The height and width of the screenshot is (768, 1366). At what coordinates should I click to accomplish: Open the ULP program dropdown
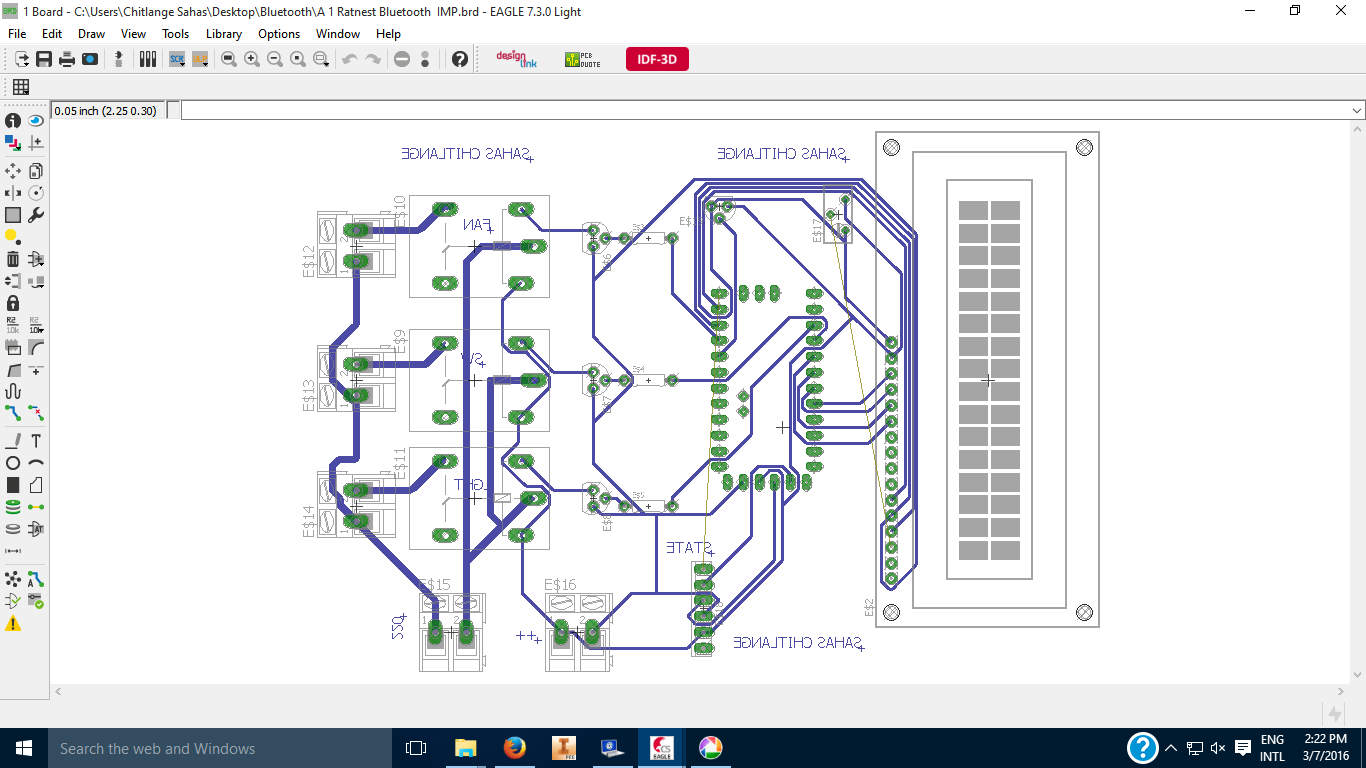pyautogui.click(x=200, y=59)
